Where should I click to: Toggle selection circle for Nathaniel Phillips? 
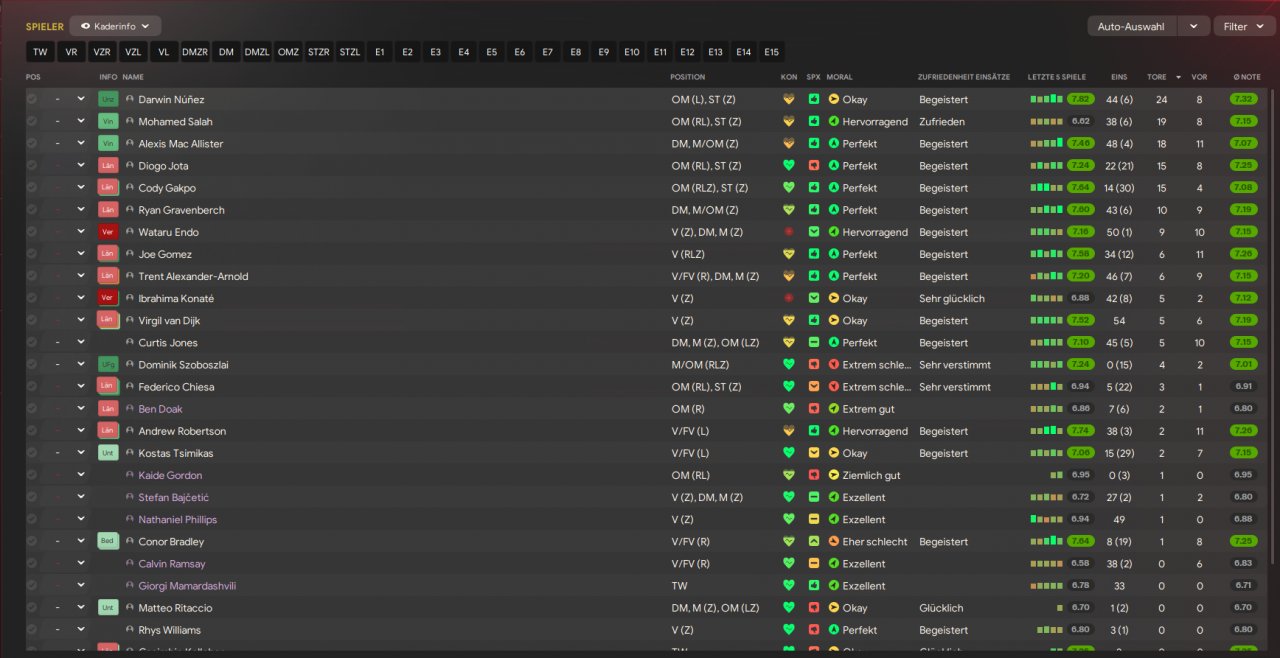(32, 519)
